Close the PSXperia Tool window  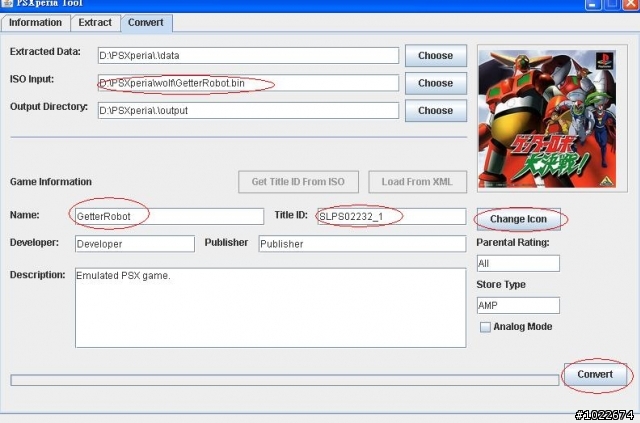tap(631, 4)
